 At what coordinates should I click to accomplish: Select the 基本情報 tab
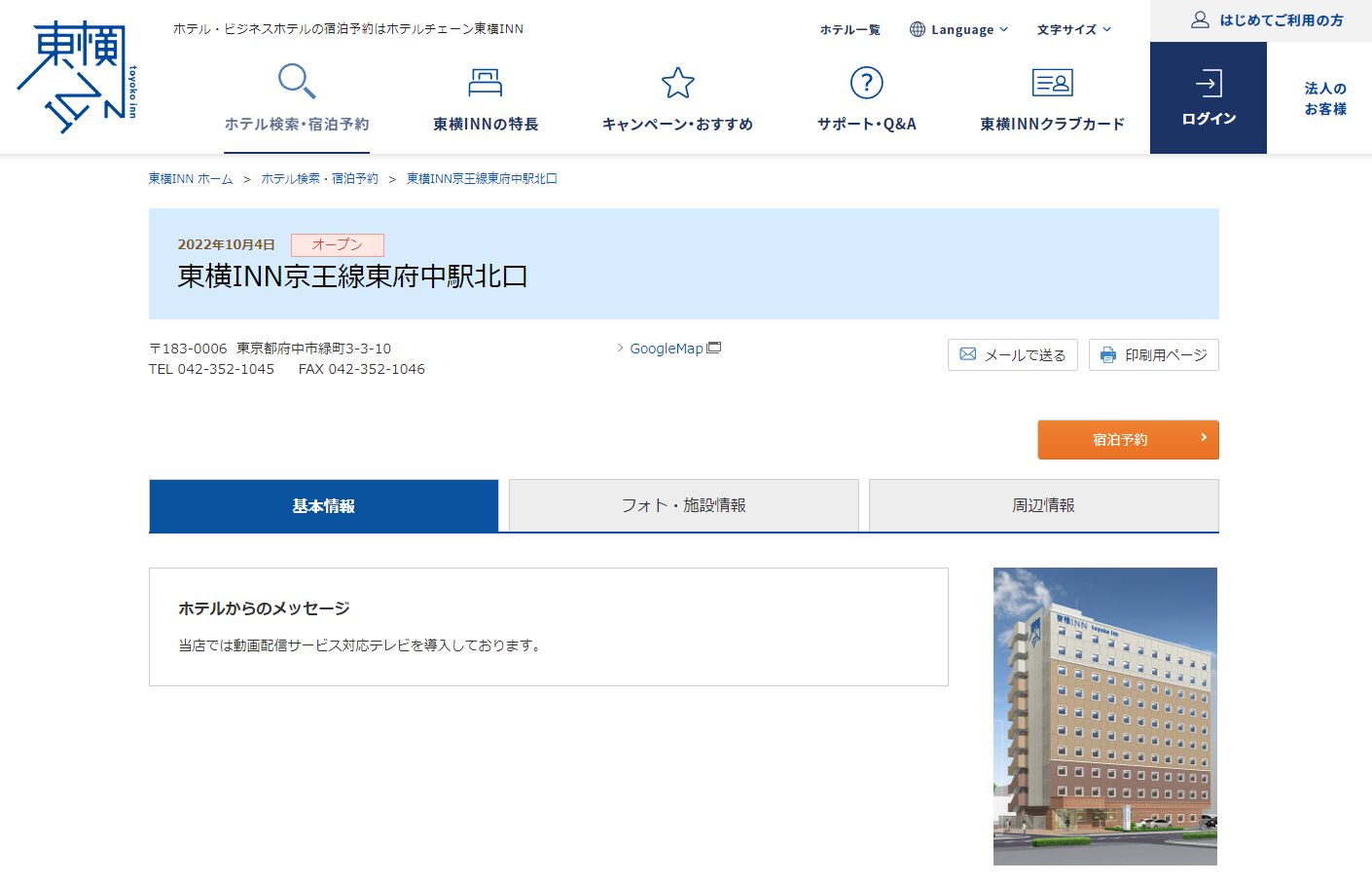tap(323, 505)
